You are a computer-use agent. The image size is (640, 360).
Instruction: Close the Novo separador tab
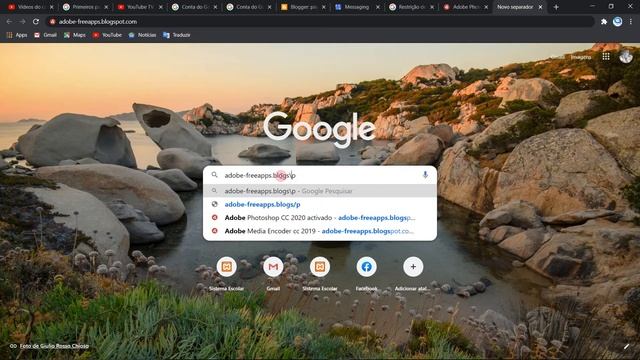click(540, 7)
